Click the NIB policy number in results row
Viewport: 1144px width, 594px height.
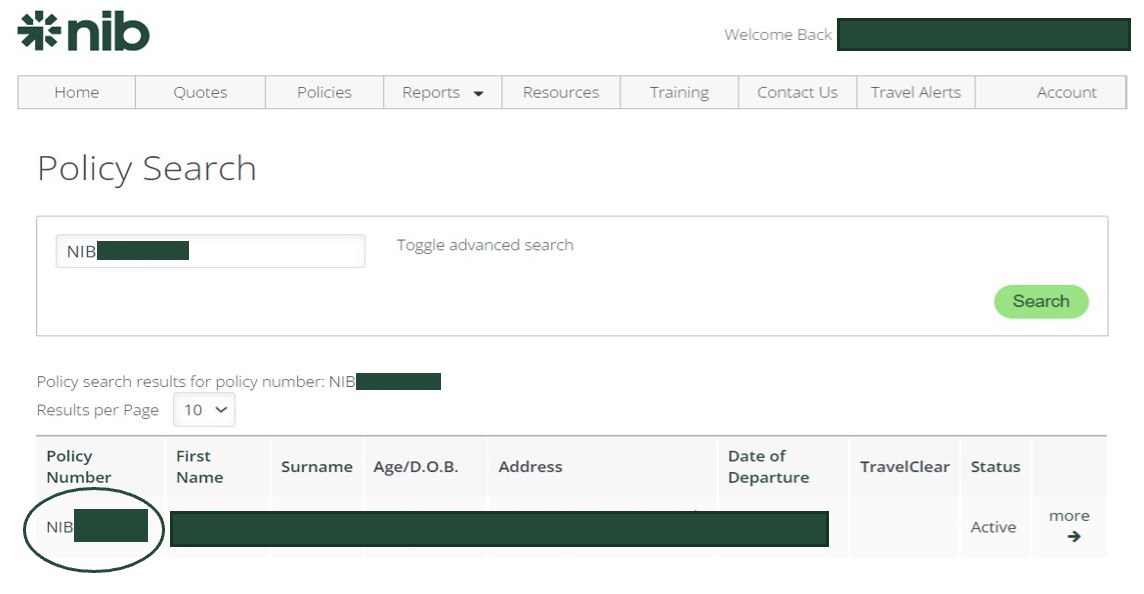(x=96, y=526)
